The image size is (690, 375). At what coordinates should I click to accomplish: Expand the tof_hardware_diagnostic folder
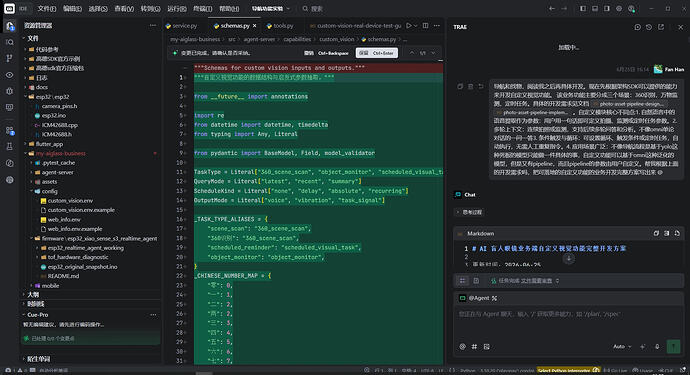point(77,257)
